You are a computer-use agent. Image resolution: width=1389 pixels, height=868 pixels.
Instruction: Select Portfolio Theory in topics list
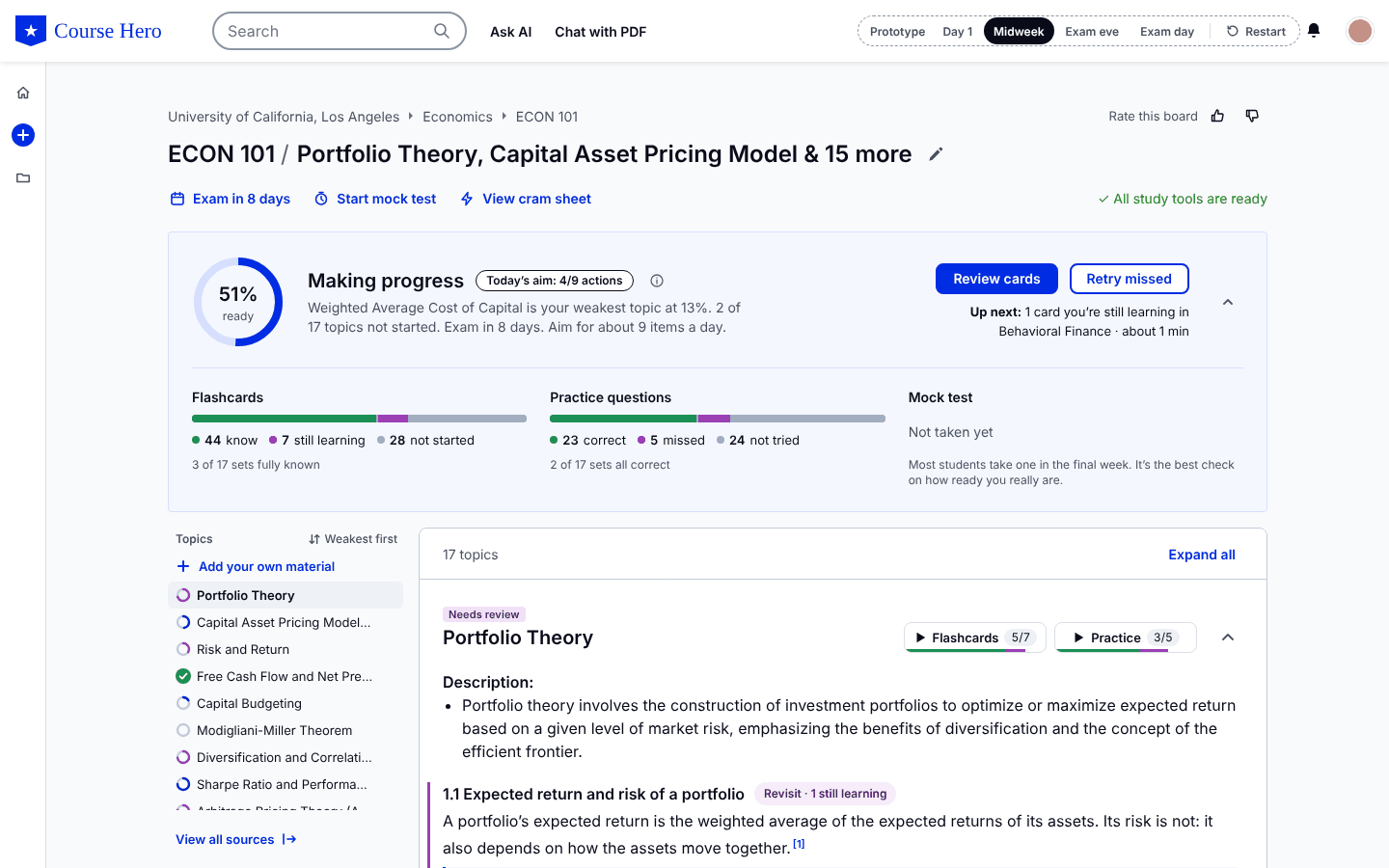286,595
